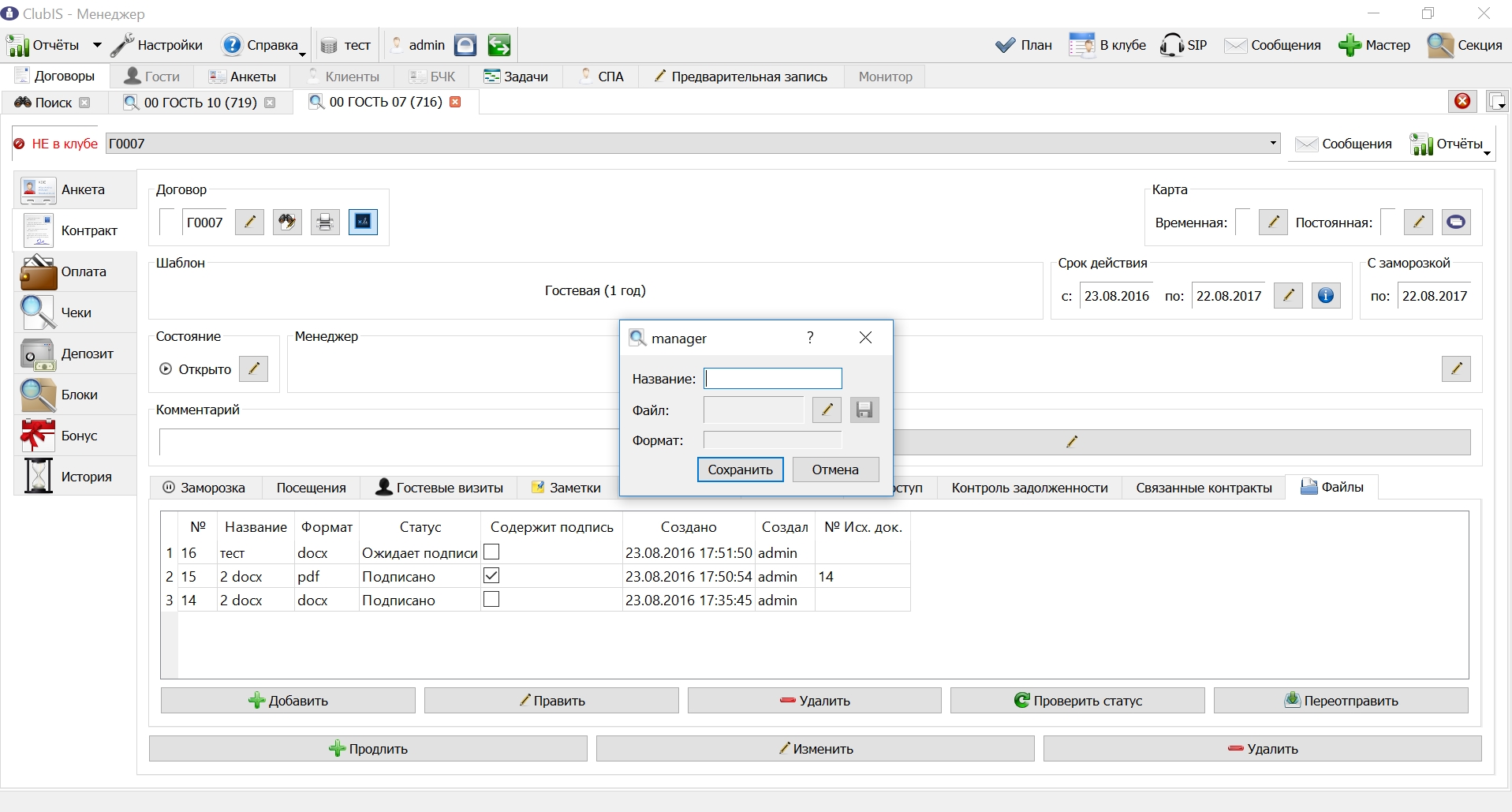This screenshot has height=812, width=1512.
Task: Expand the Г0007 contract combo box
Action: click(1273, 144)
